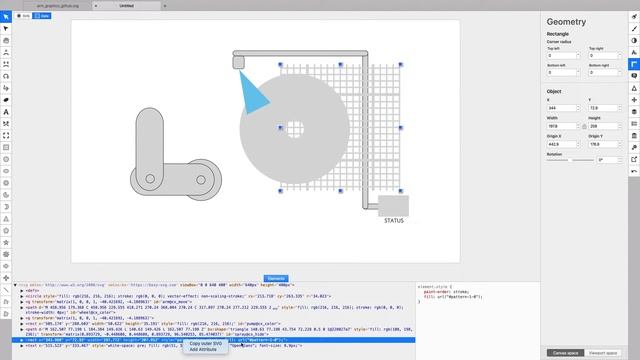Screen dimensions: 640x360
Task: Edit the Bottom left corner radius field
Action: click(x=563, y=72)
